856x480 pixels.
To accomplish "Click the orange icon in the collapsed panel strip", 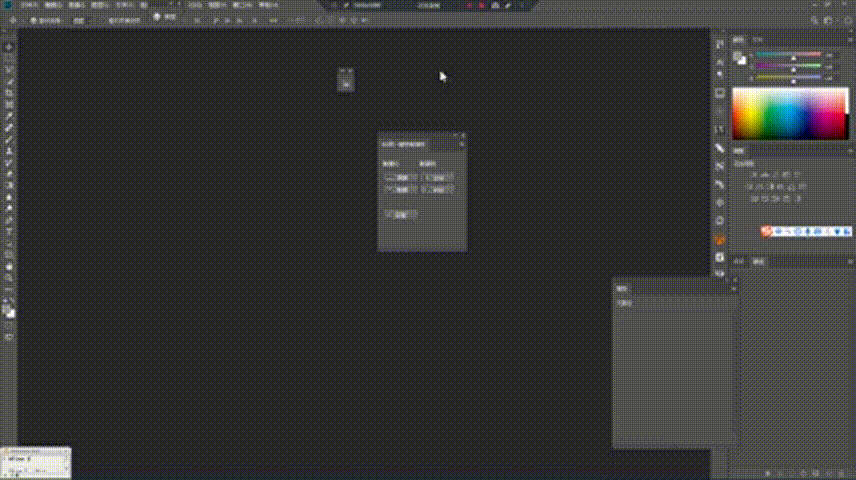I will (720, 240).
